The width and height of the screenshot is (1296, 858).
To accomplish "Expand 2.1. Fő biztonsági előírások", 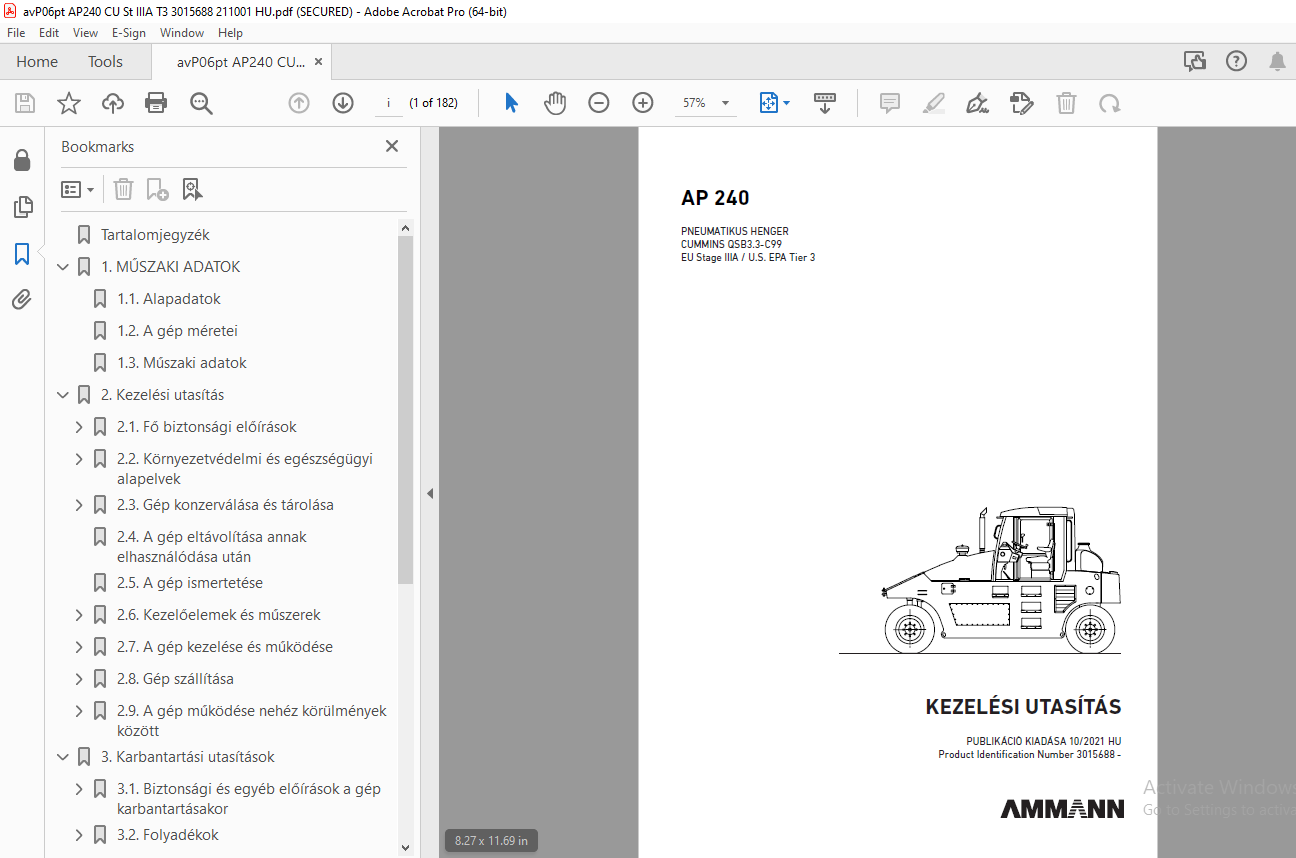I will point(79,427).
